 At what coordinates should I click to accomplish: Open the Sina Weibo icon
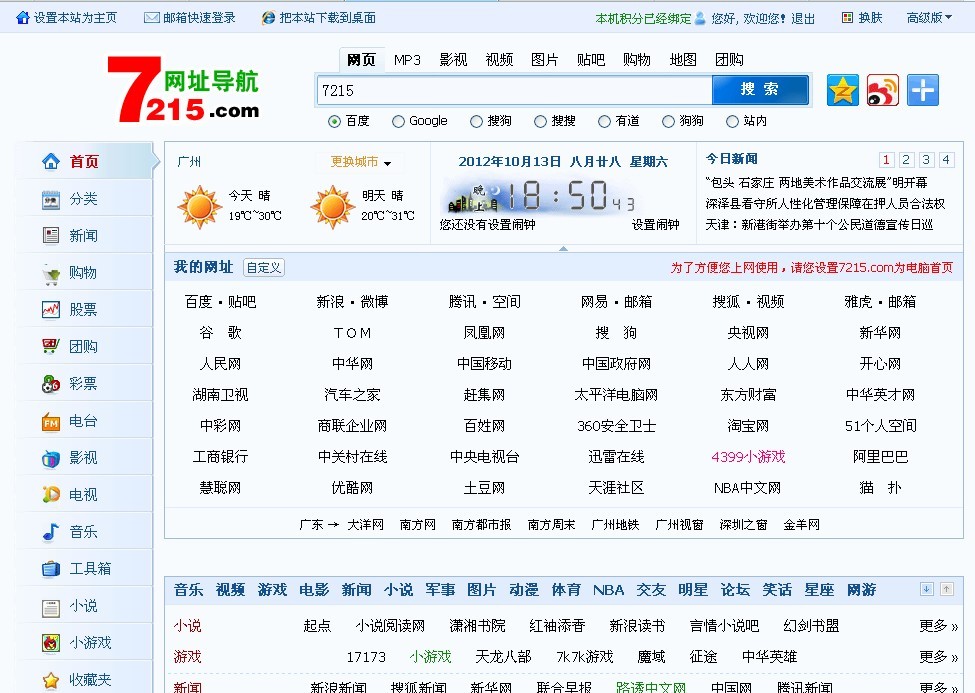tap(883, 90)
